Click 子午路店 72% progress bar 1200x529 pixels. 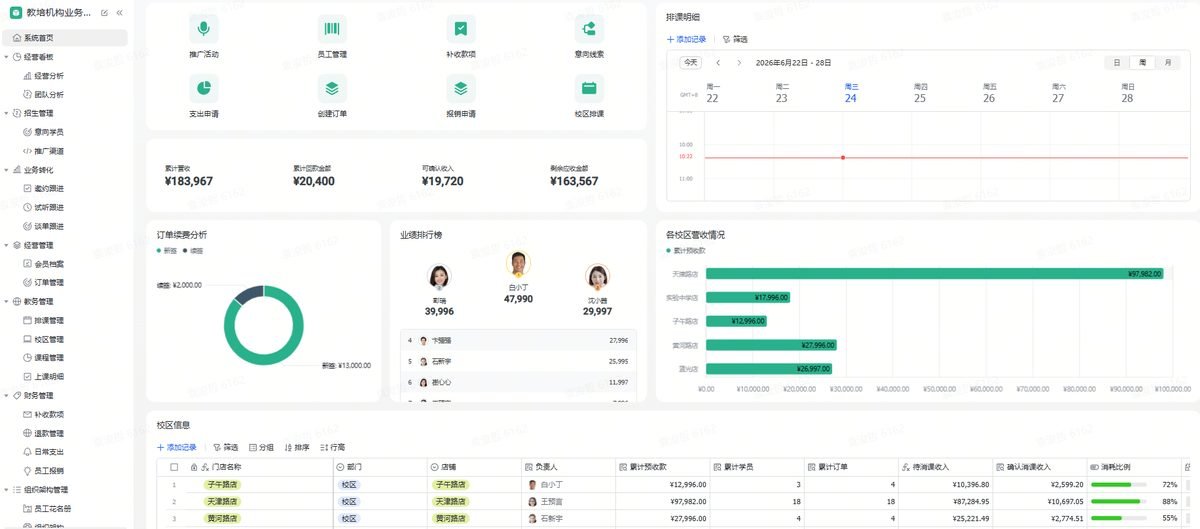(x=1119, y=485)
